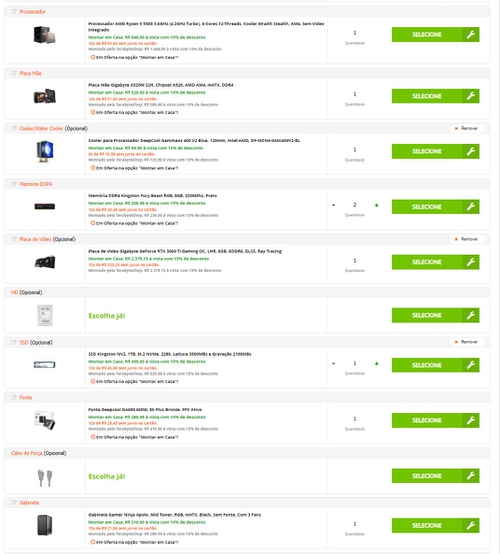Click wrench icon in Cabo de Força row
The height and width of the screenshot is (554, 500).
471,476
